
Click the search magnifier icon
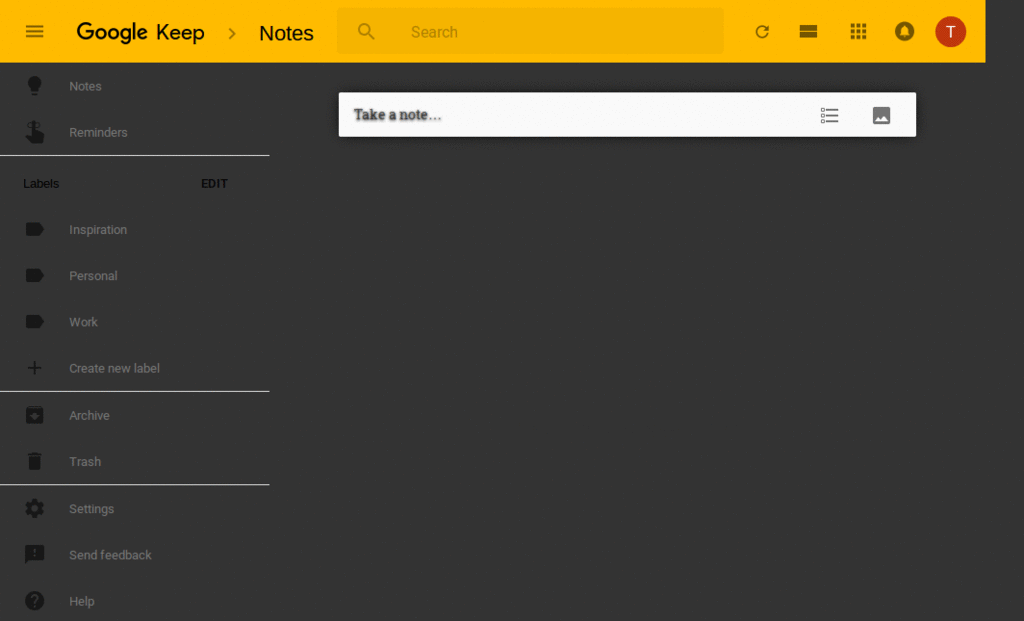click(366, 31)
